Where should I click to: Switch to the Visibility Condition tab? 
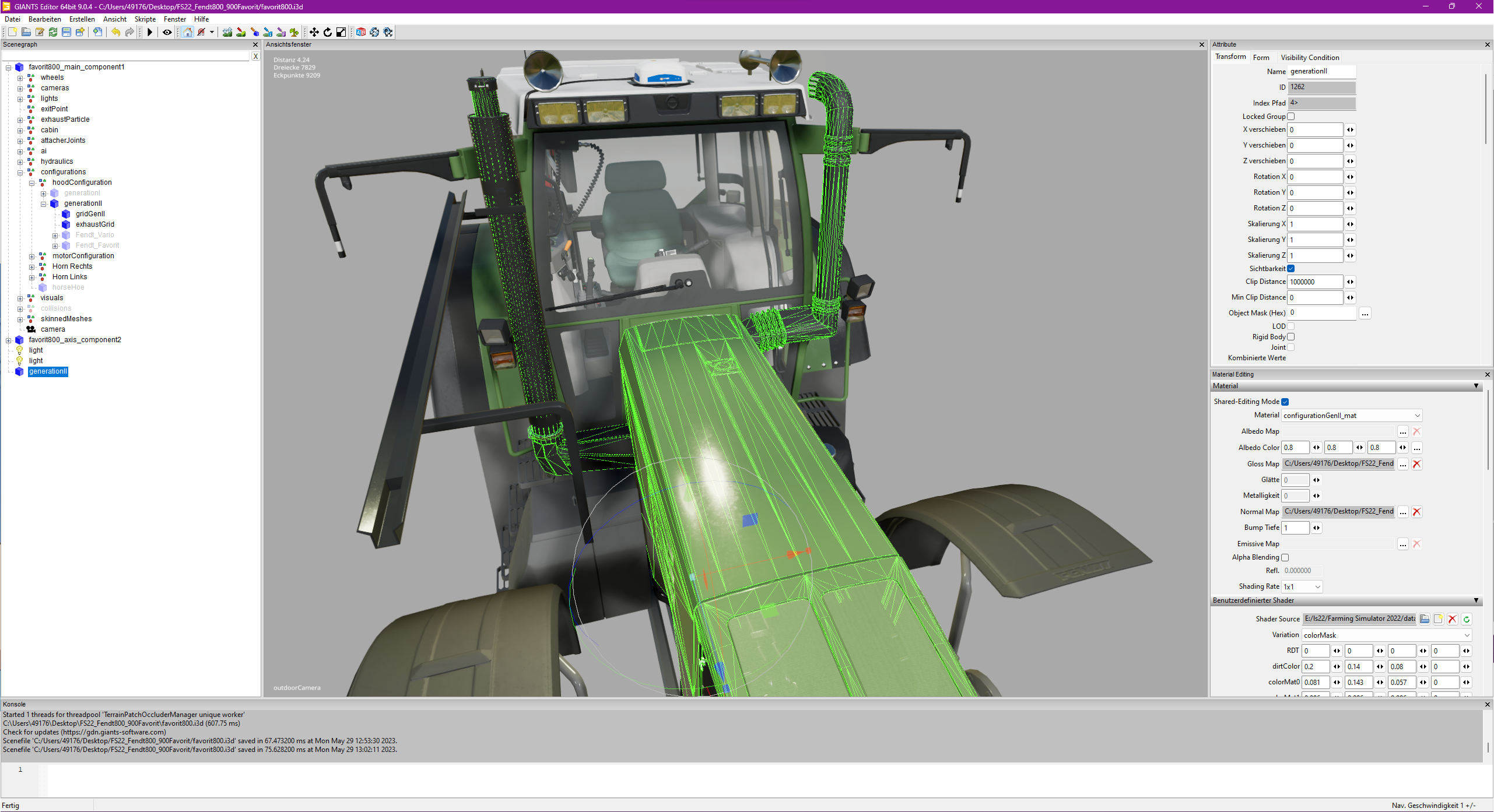pos(1309,57)
